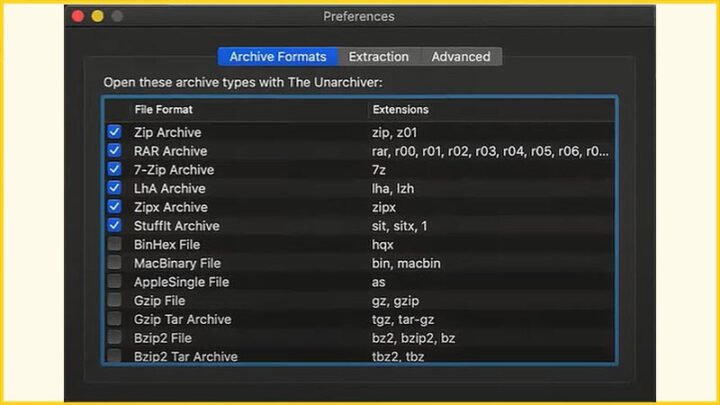The width and height of the screenshot is (720, 405).
Task: Click the 'hqx' extensions cell
Action: click(x=382, y=245)
